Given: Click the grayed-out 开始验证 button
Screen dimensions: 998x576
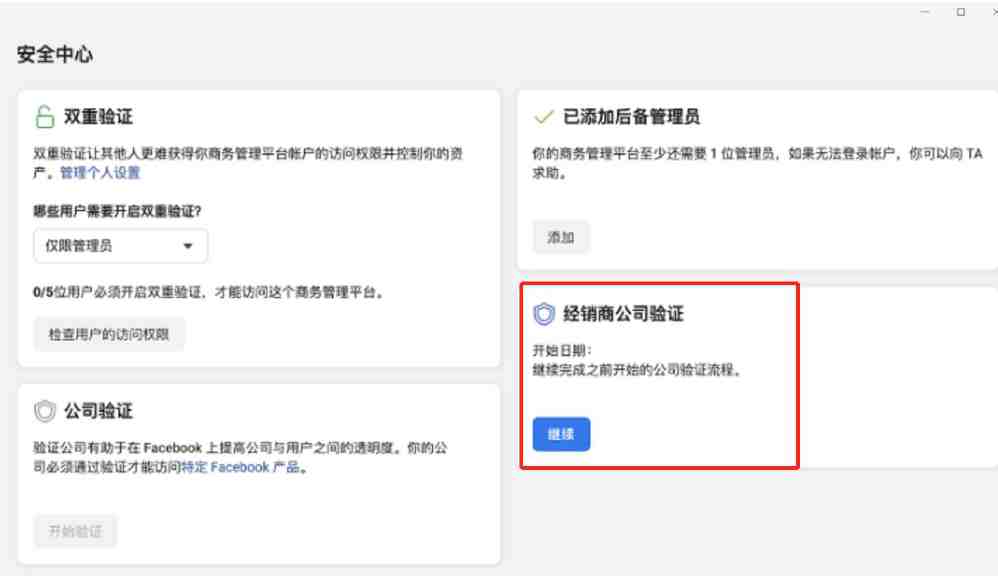Looking at the screenshot, I should point(75,531).
